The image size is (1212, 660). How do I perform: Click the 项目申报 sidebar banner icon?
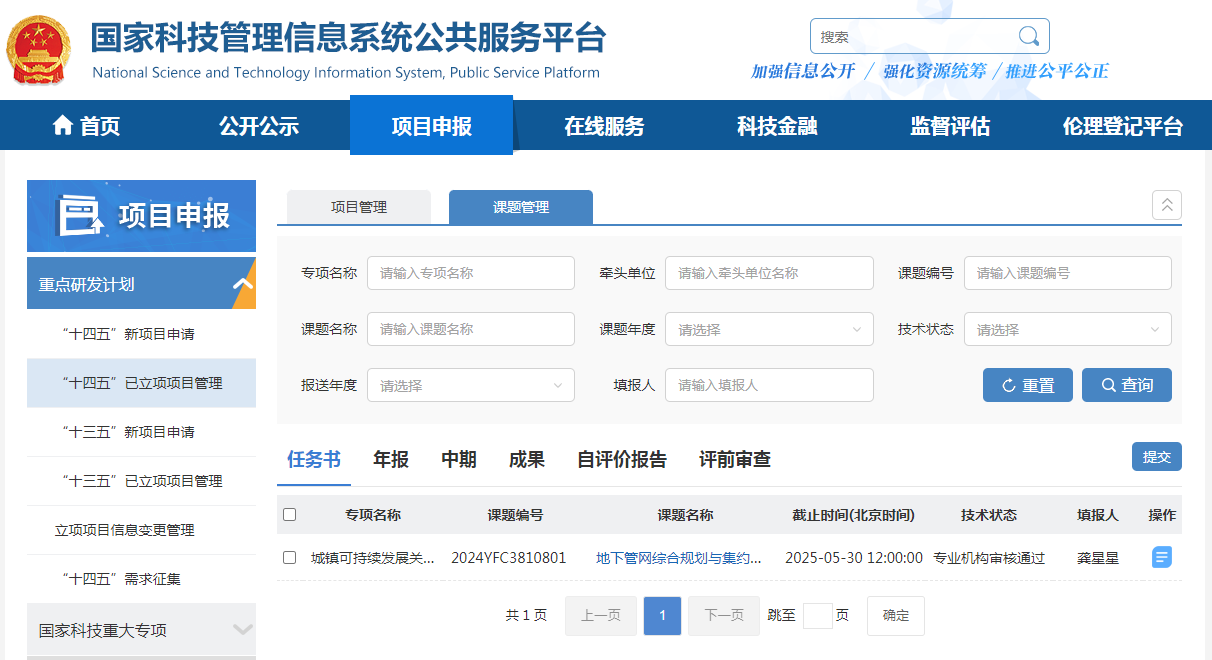pyautogui.click(x=81, y=216)
